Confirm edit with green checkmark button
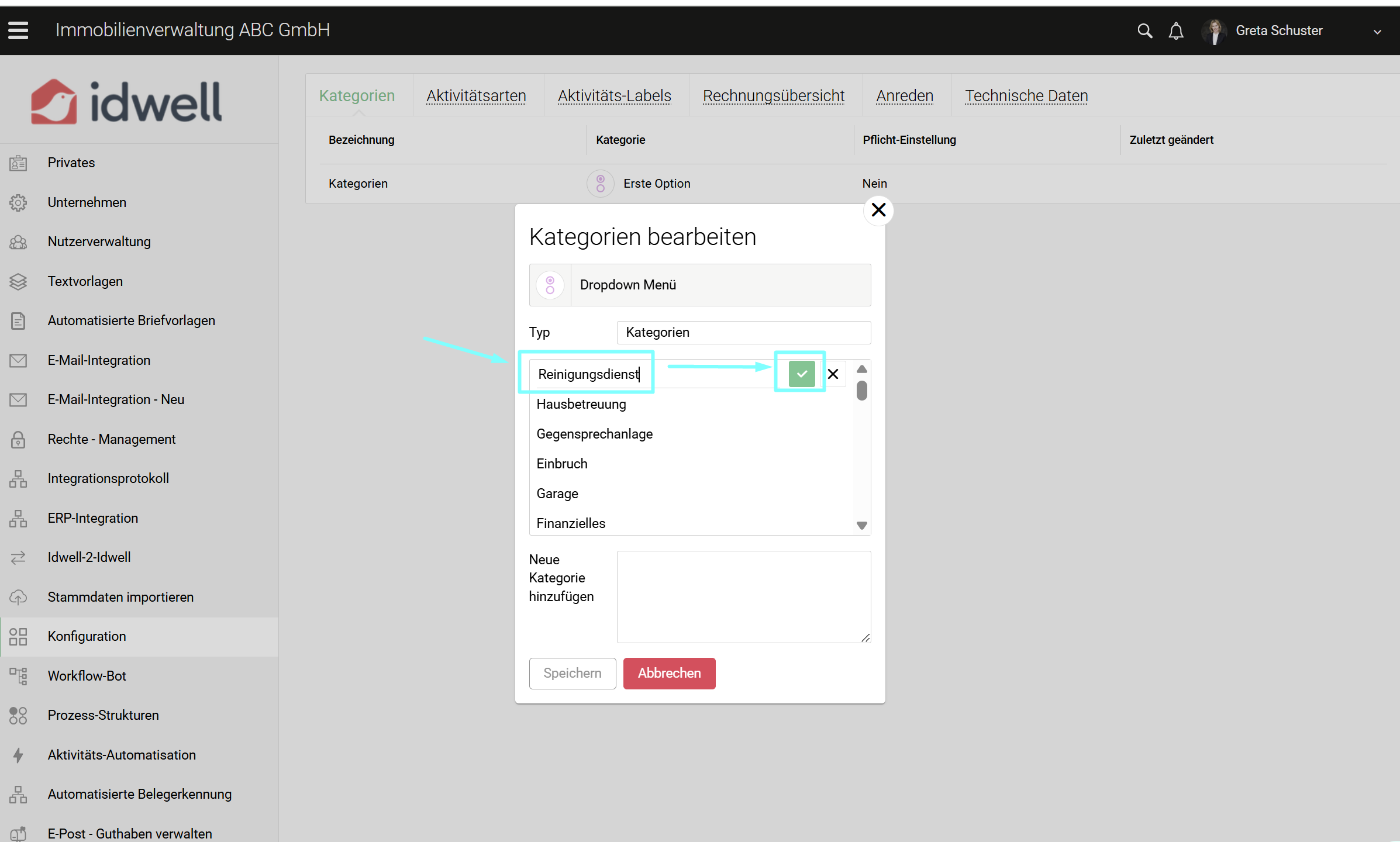The height and width of the screenshot is (842, 1400). tap(801, 374)
